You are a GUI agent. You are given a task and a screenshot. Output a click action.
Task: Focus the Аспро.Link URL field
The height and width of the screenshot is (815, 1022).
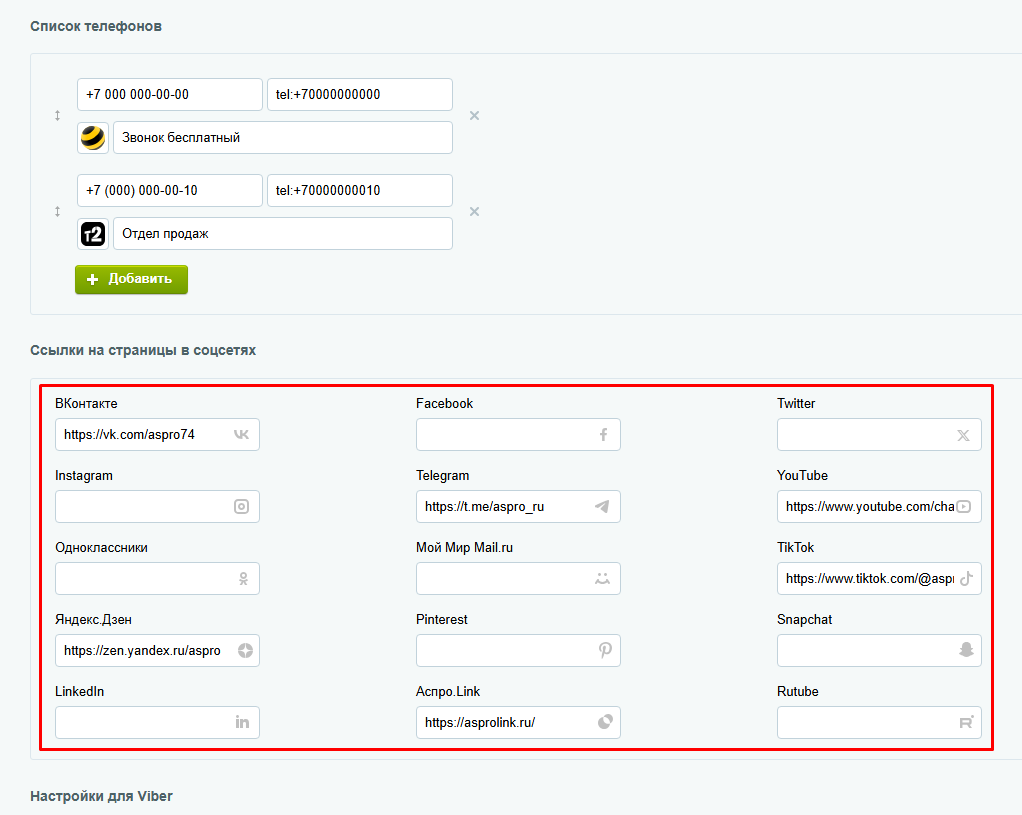pyautogui.click(x=518, y=722)
